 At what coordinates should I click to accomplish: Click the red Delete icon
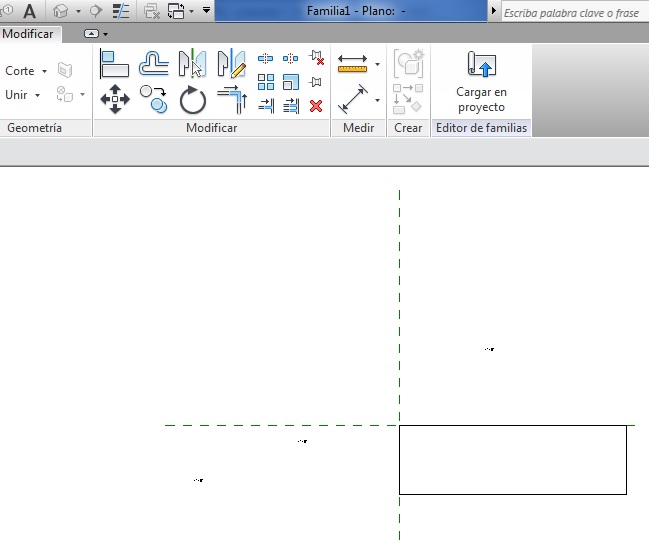click(x=316, y=105)
